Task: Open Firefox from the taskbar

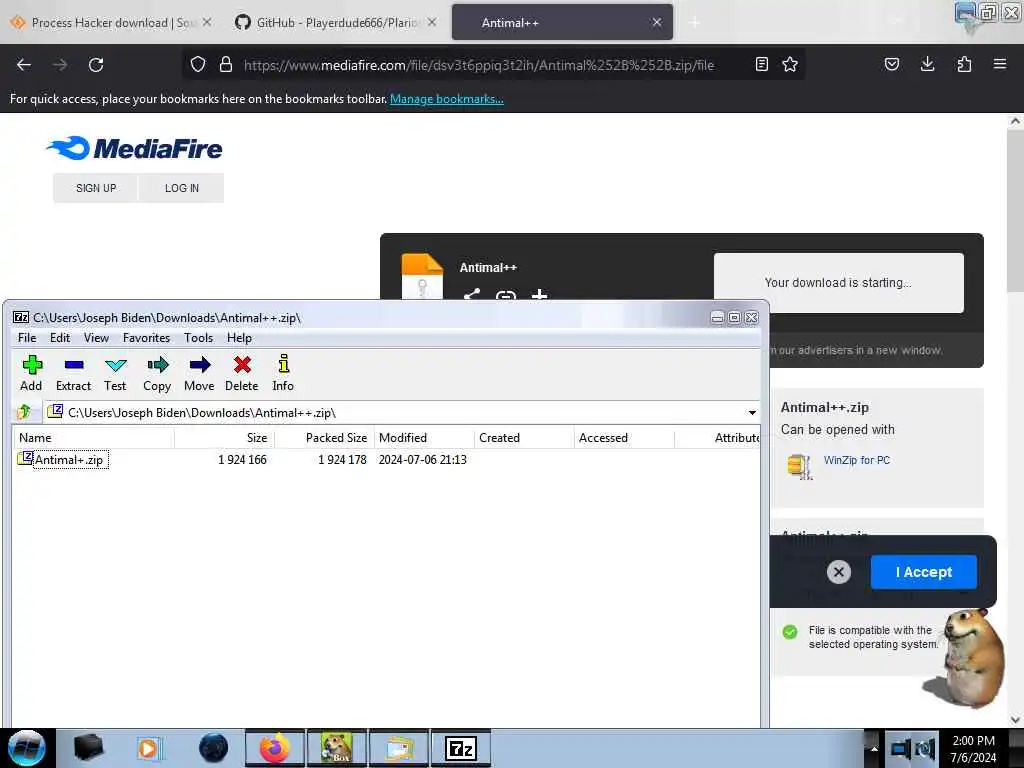Action: [274, 748]
